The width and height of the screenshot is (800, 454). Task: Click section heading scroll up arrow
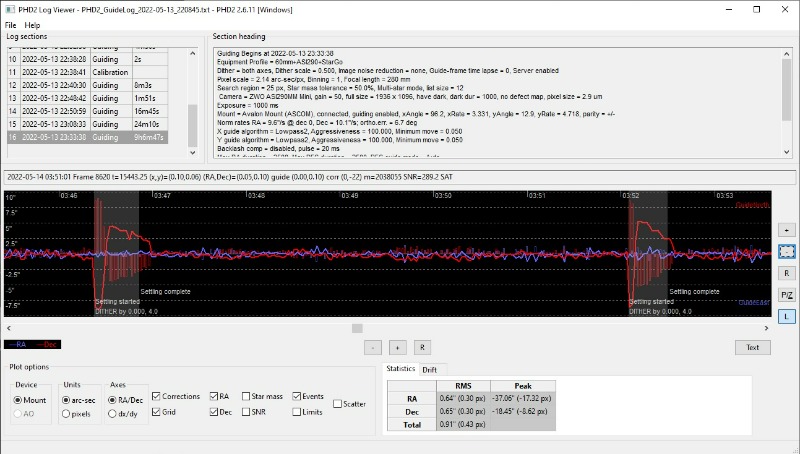click(x=786, y=53)
